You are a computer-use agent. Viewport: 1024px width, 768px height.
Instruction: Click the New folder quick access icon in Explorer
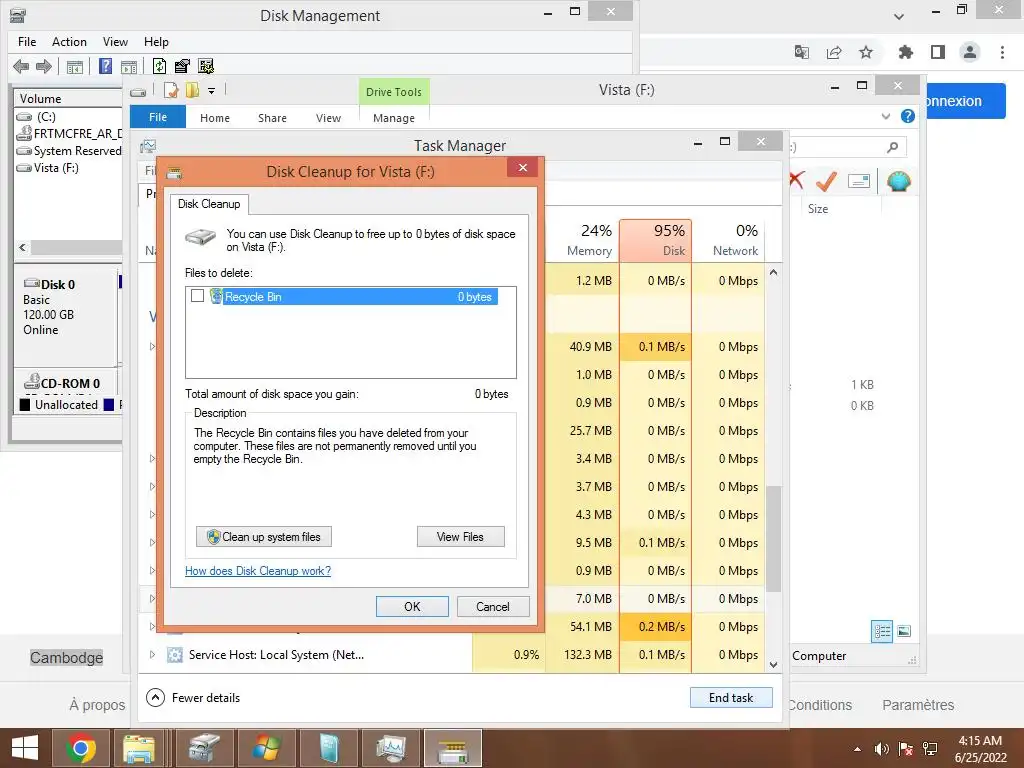pyautogui.click(x=192, y=90)
